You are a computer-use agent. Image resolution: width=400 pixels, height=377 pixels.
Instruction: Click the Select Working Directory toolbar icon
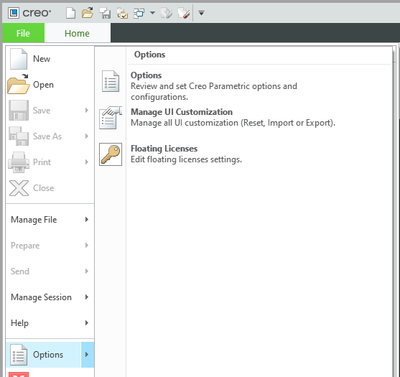coord(122,13)
